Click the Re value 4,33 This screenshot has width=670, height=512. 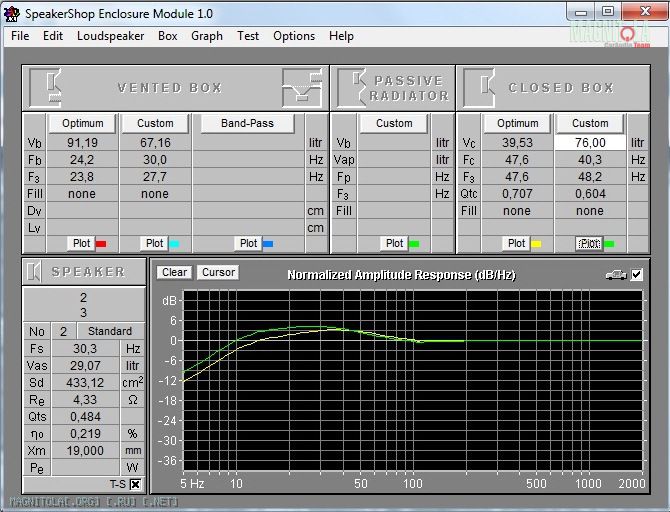(x=85, y=400)
